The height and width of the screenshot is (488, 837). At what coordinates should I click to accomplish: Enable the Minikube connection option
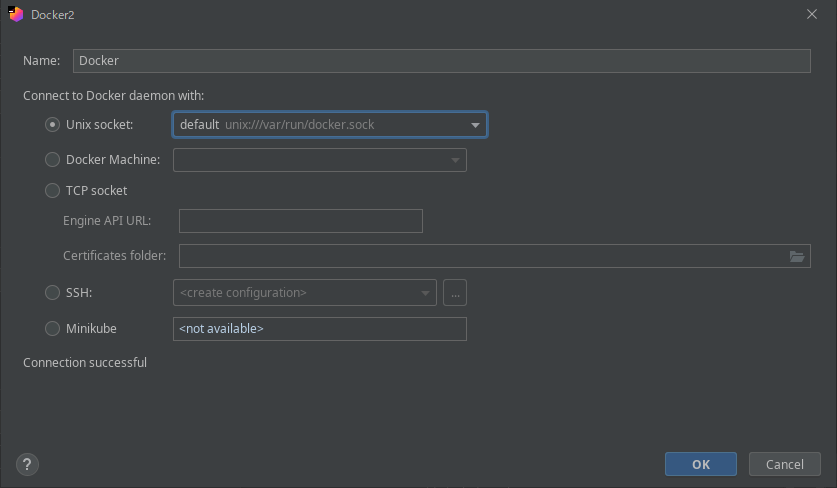point(53,328)
